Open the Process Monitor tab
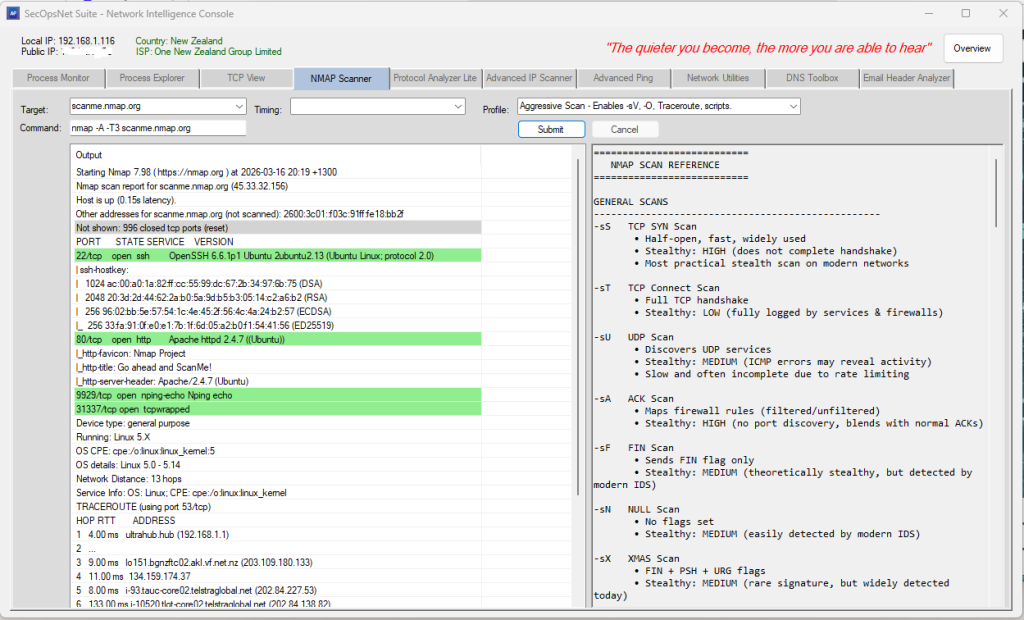Image resolution: width=1024 pixels, height=620 pixels. tap(58, 78)
